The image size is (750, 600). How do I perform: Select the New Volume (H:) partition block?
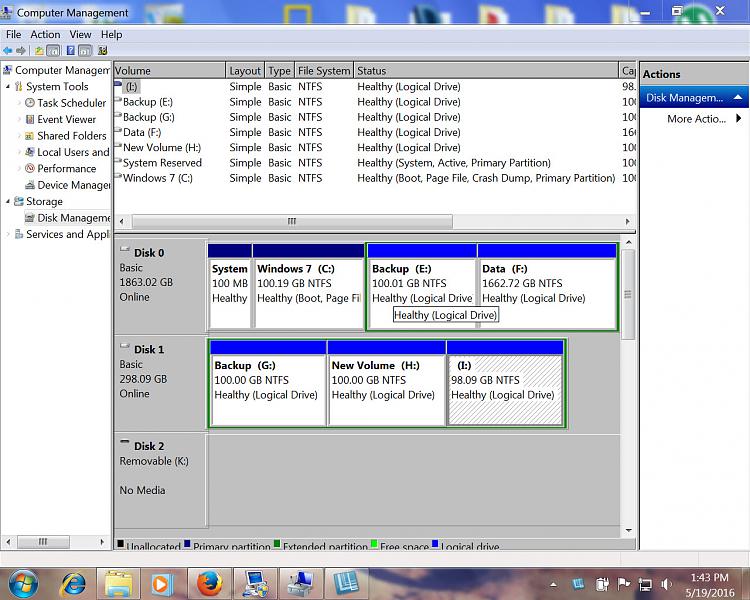coord(386,383)
